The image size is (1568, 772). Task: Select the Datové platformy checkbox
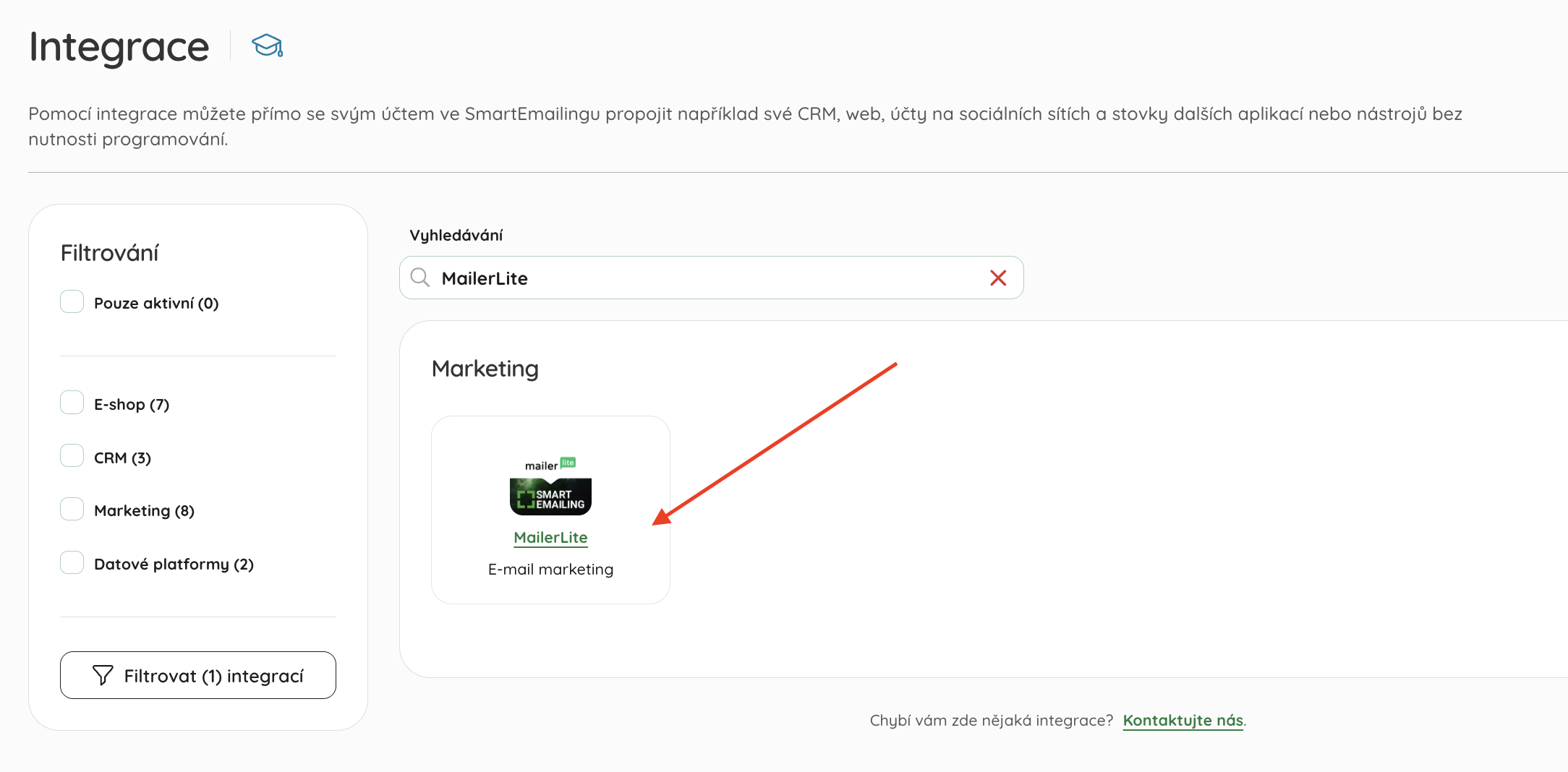pos(72,562)
